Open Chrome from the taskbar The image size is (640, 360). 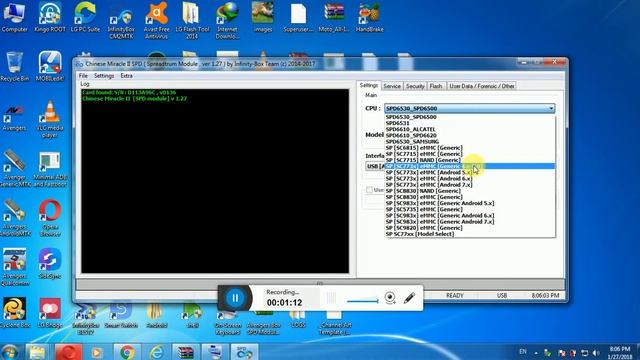pos(127,352)
